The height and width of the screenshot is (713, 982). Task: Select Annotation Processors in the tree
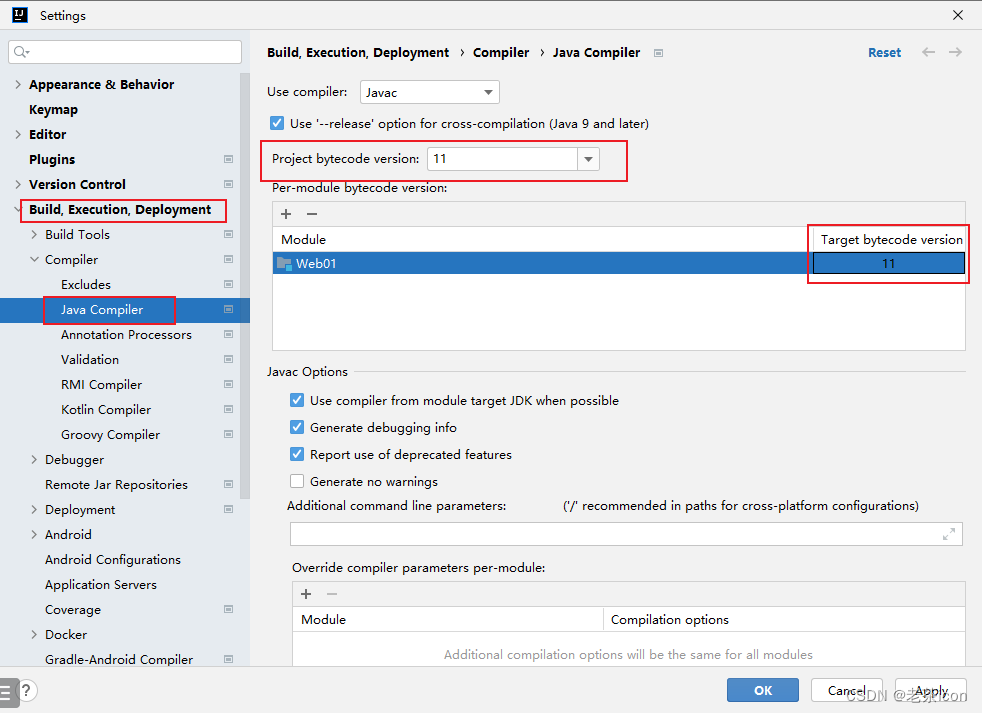coord(126,335)
